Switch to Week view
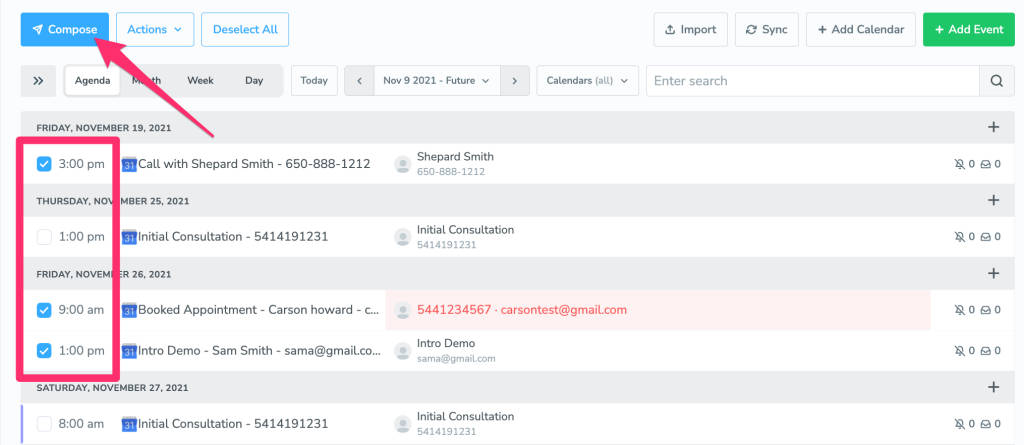This screenshot has width=1024, height=445. coord(200,81)
